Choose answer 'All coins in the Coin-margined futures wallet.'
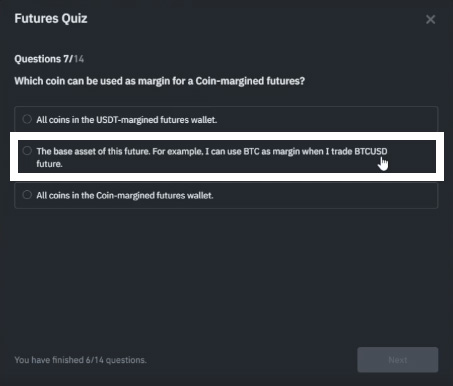The width and height of the screenshot is (453, 386). coord(125,195)
